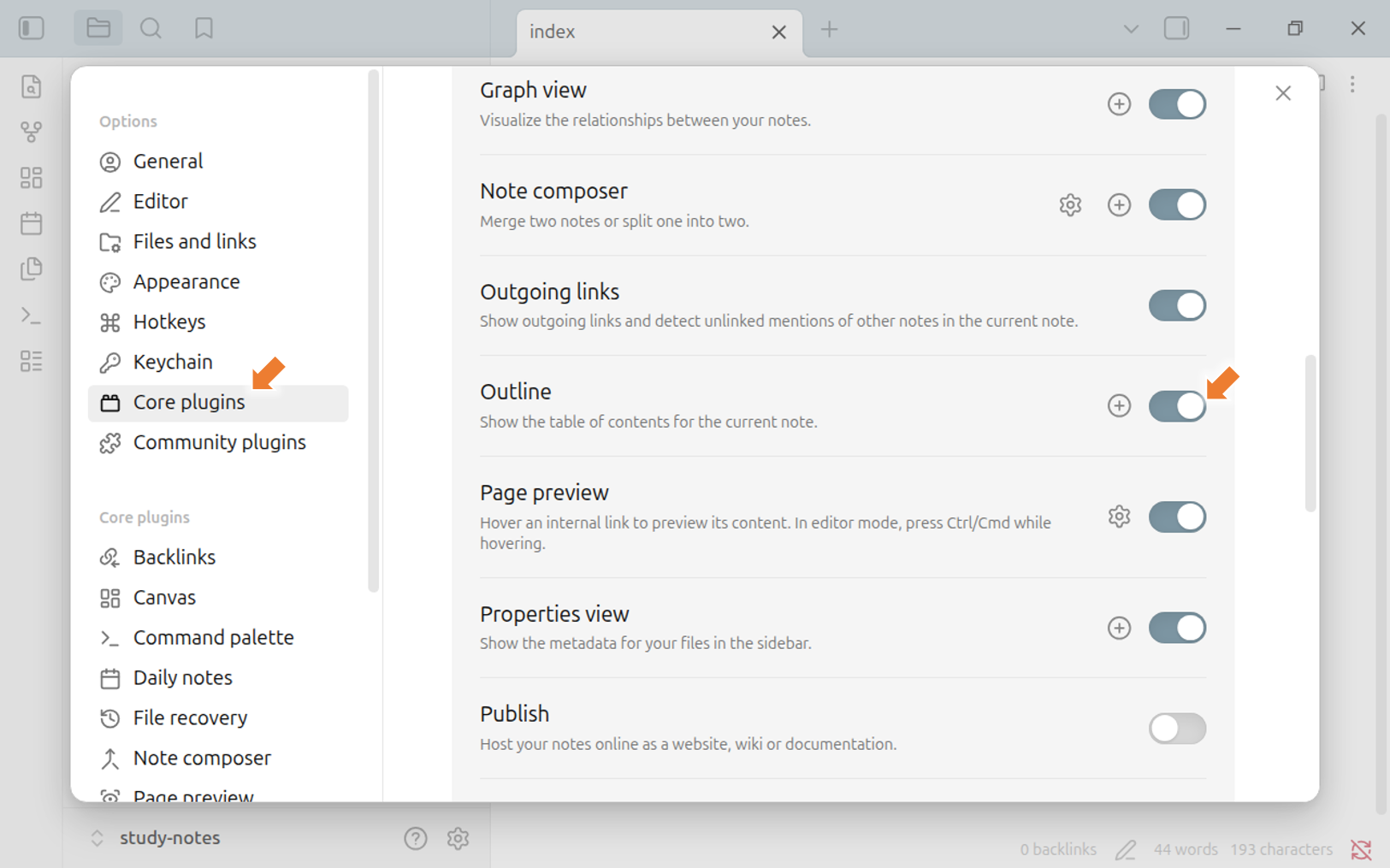Open Page preview settings gear icon
The image size is (1390, 868).
[x=1119, y=517]
